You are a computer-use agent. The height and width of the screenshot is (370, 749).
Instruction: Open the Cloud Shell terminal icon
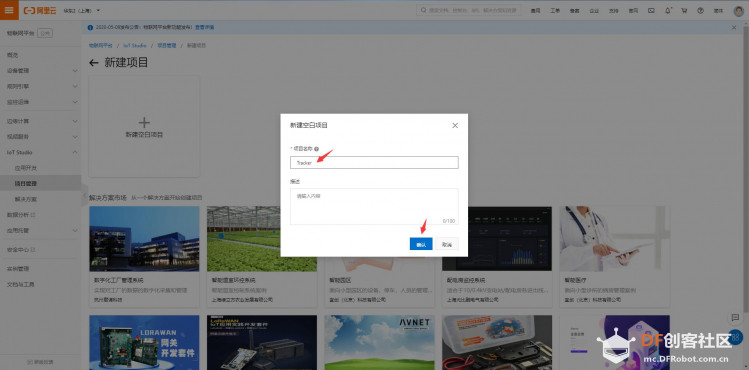(x=651, y=11)
